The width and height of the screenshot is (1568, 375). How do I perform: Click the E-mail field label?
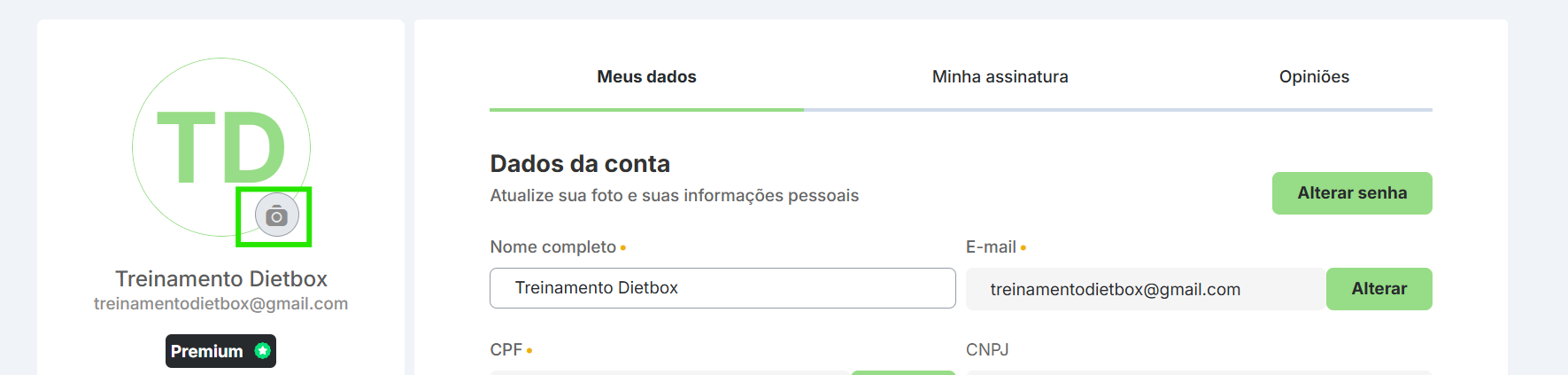click(991, 247)
